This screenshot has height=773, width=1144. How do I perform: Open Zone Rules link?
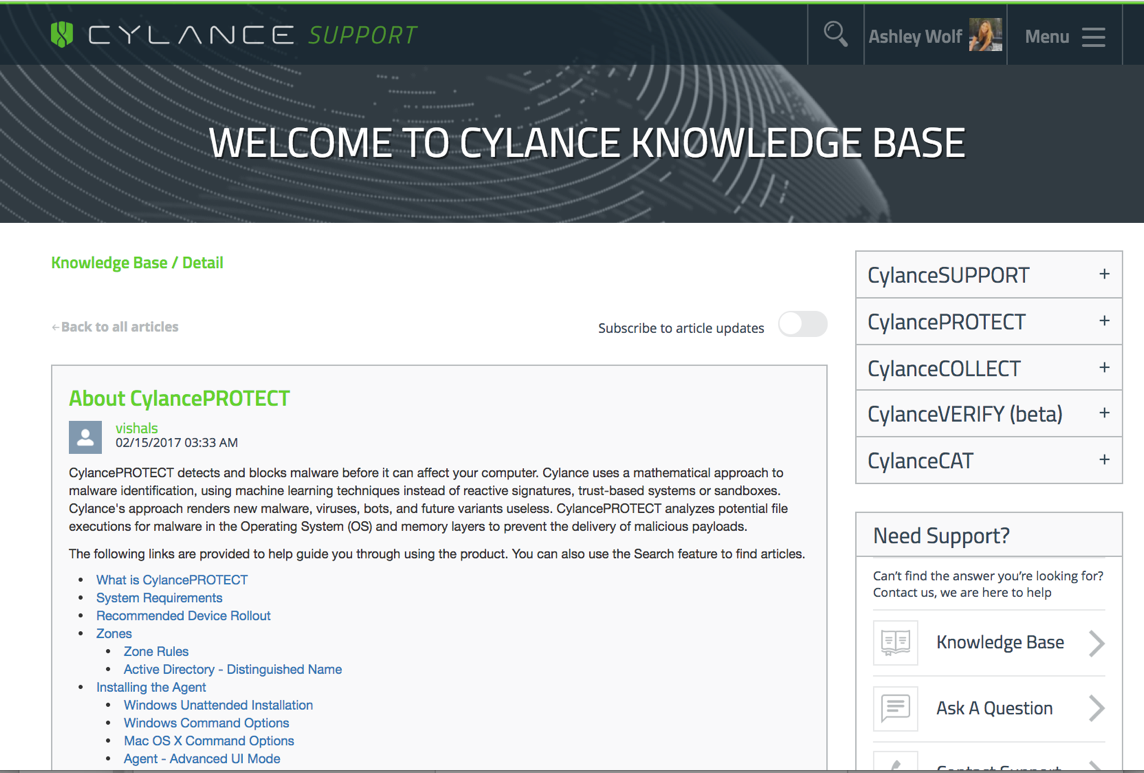tap(156, 651)
